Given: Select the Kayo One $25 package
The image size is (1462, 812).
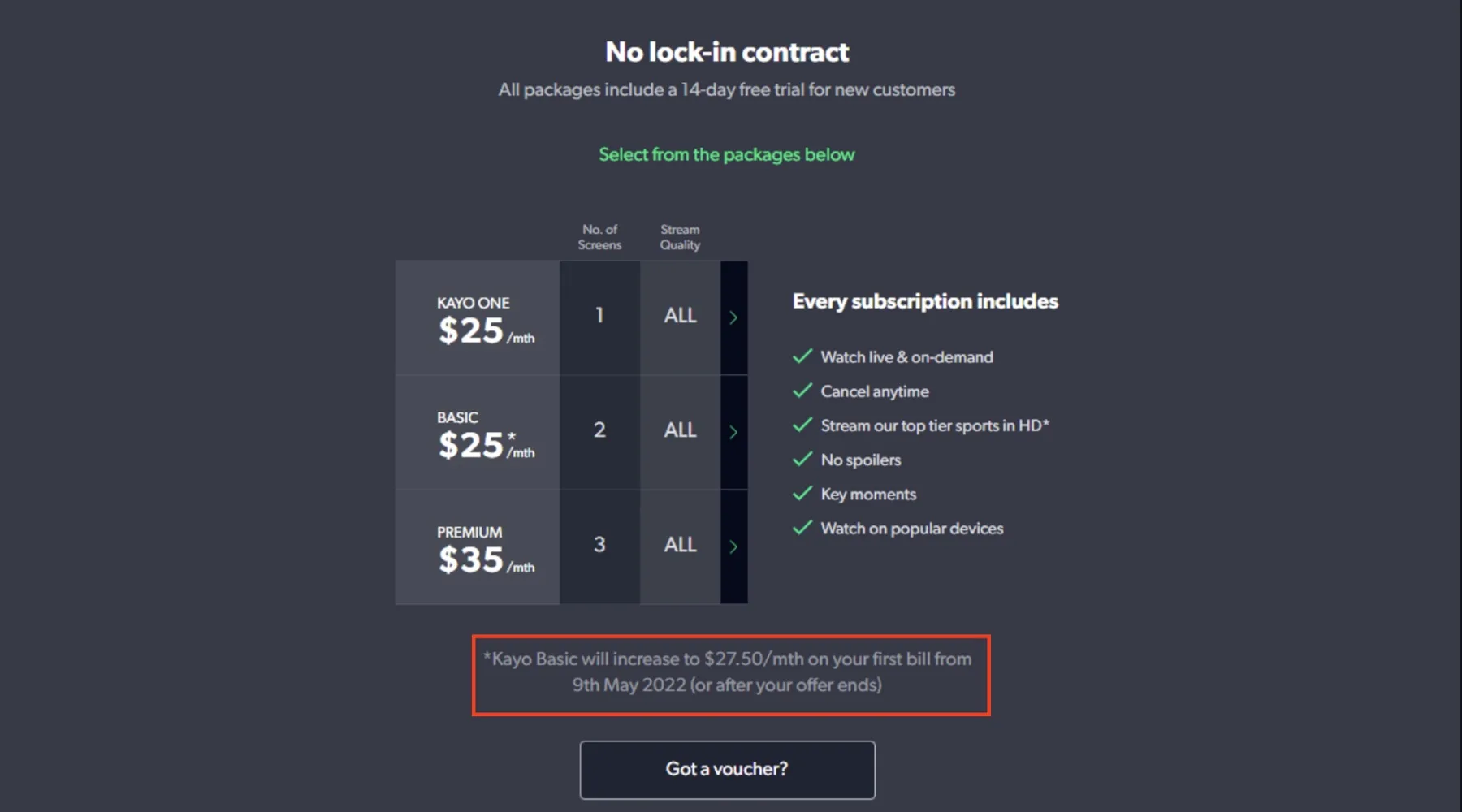Looking at the screenshot, I should (478, 317).
